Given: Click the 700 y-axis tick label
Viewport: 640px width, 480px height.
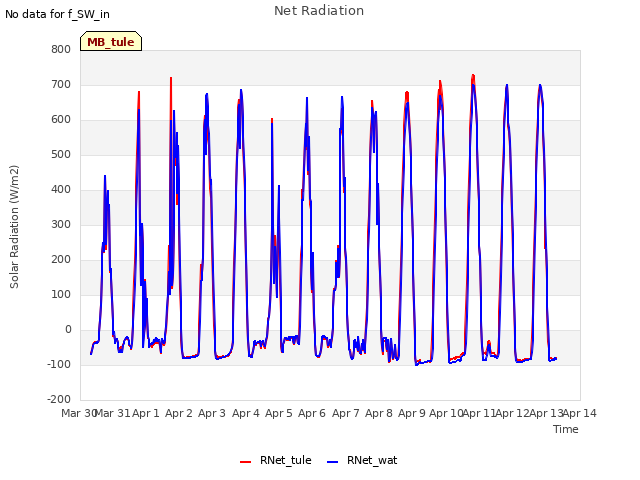Looking at the screenshot, I should tap(61, 84).
